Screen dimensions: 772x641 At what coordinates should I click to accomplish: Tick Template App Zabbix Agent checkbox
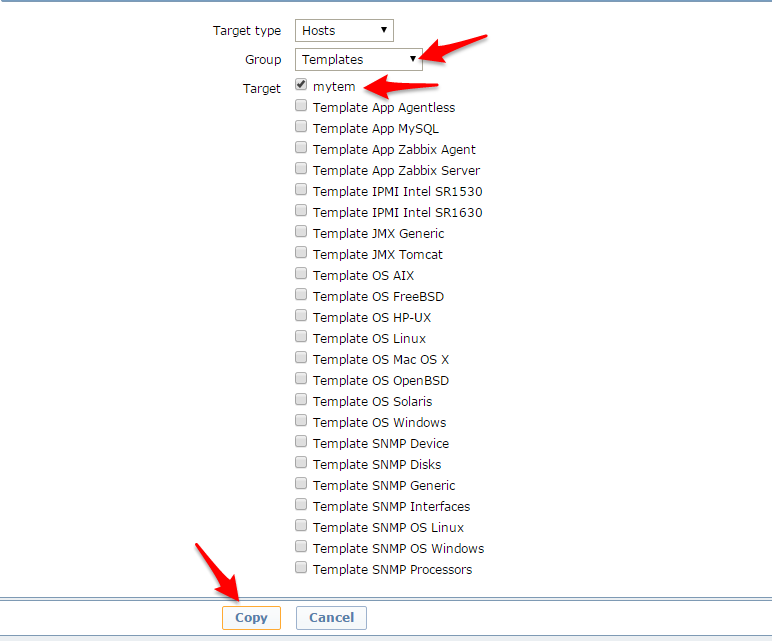pyautogui.click(x=301, y=149)
